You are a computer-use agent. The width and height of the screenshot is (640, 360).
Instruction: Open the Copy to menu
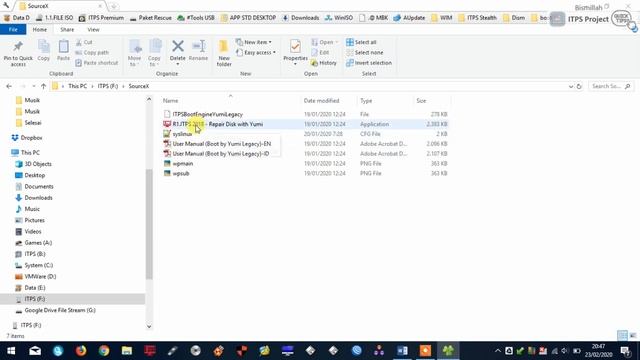coord(155,53)
